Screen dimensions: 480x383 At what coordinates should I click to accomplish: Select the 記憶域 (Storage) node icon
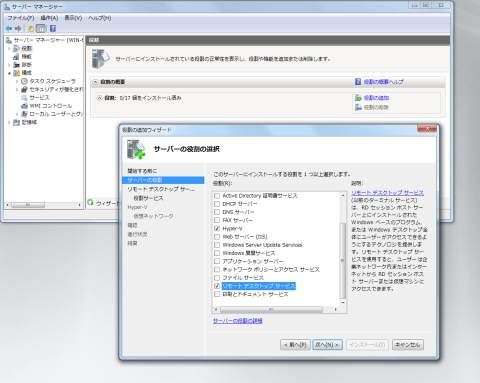(16, 122)
